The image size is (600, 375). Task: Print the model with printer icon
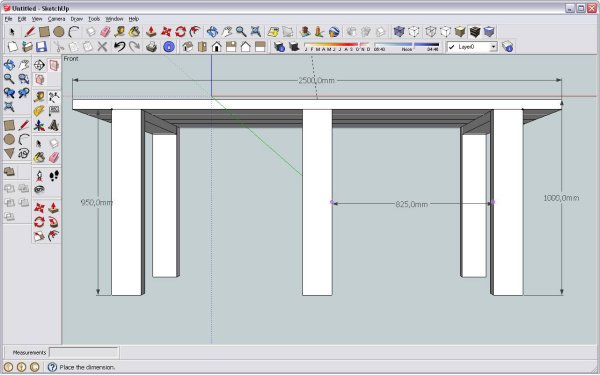coord(152,47)
